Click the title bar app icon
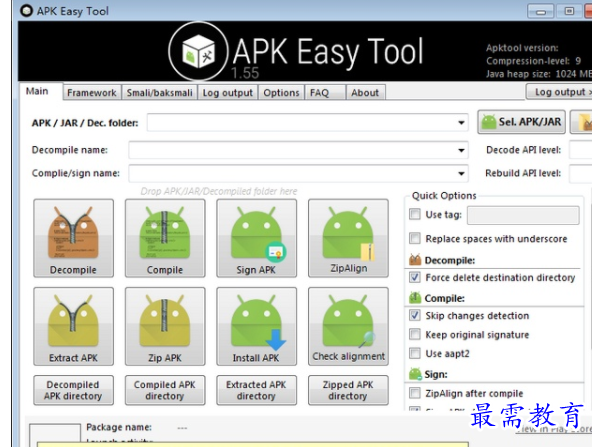This screenshot has height=447, width=592. [x=26, y=11]
